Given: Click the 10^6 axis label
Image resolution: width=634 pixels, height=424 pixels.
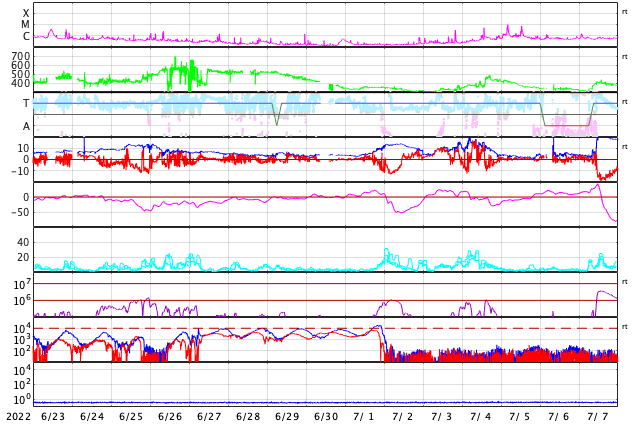Looking at the screenshot, I should [x=22, y=301].
